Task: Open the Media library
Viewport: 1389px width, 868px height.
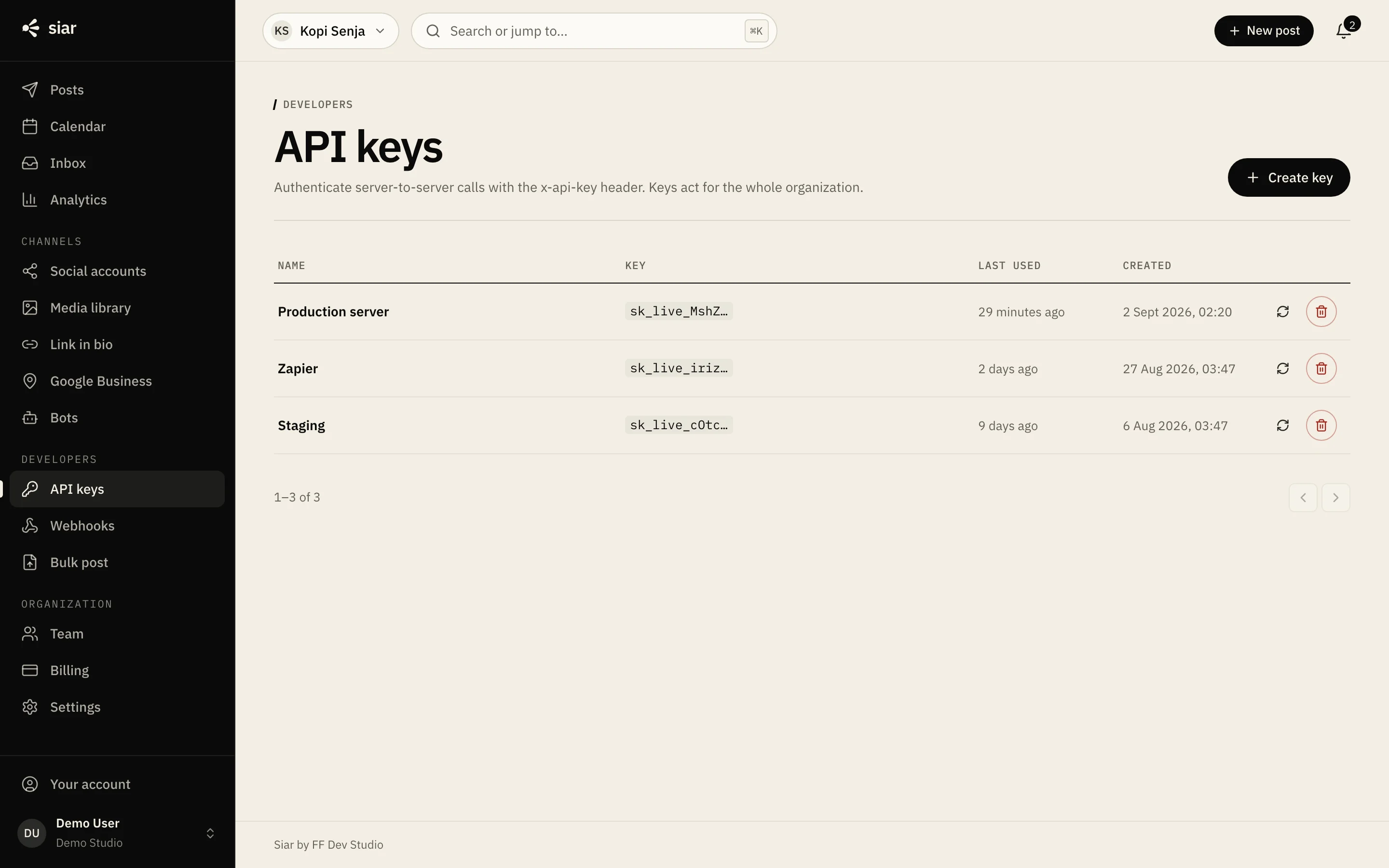Action: 117,308
